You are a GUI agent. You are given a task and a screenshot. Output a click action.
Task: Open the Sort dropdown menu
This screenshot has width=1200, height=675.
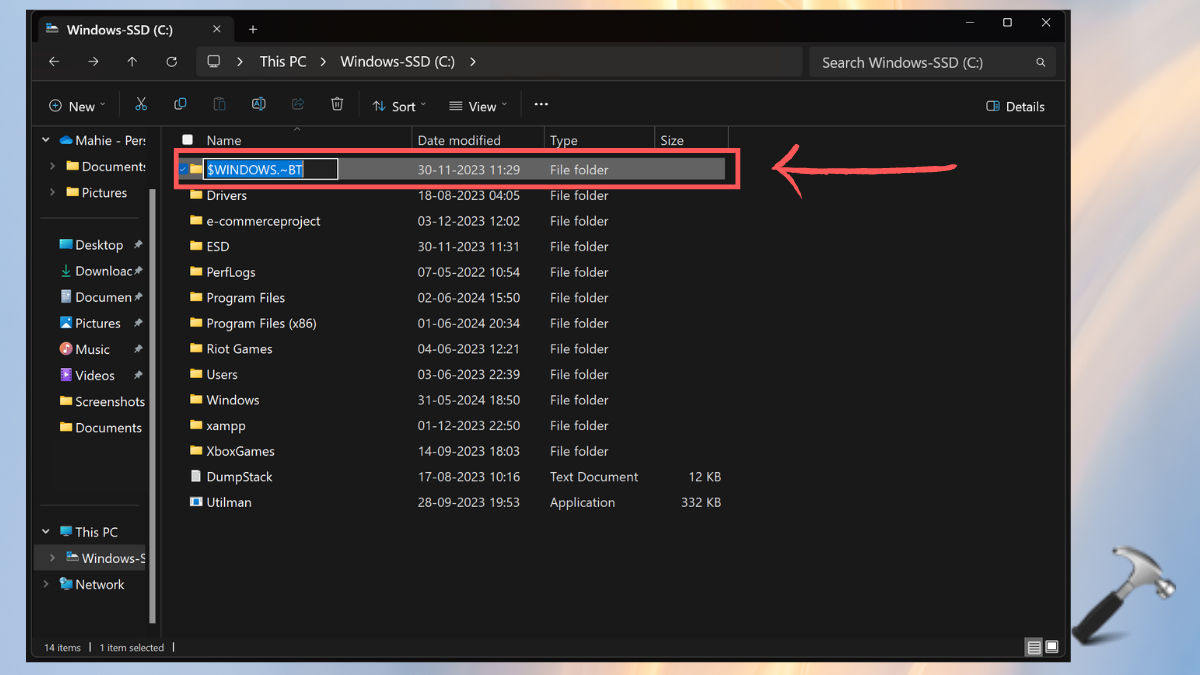click(399, 106)
